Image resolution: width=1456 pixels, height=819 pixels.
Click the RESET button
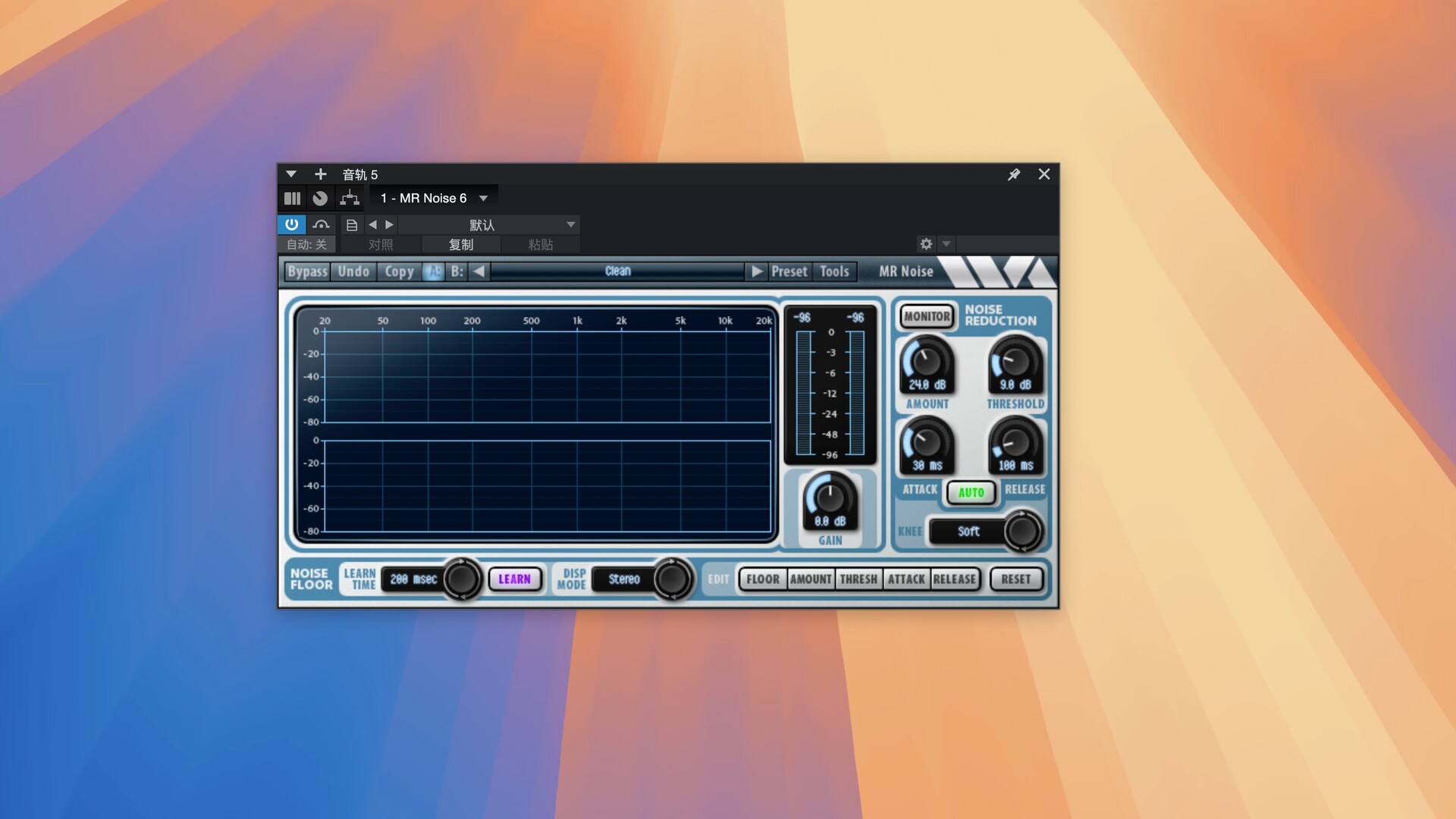pyautogui.click(x=1016, y=579)
